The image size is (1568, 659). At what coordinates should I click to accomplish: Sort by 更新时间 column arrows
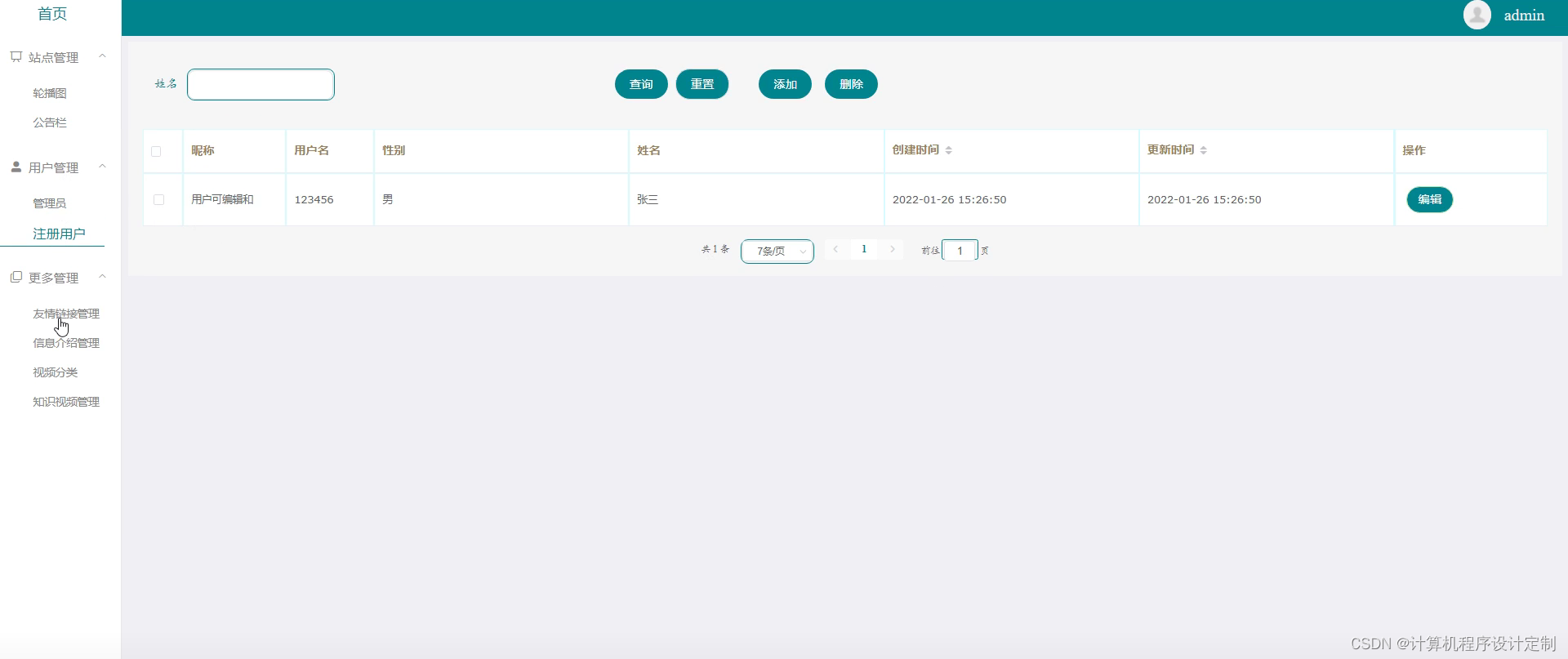pos(1203,150)
